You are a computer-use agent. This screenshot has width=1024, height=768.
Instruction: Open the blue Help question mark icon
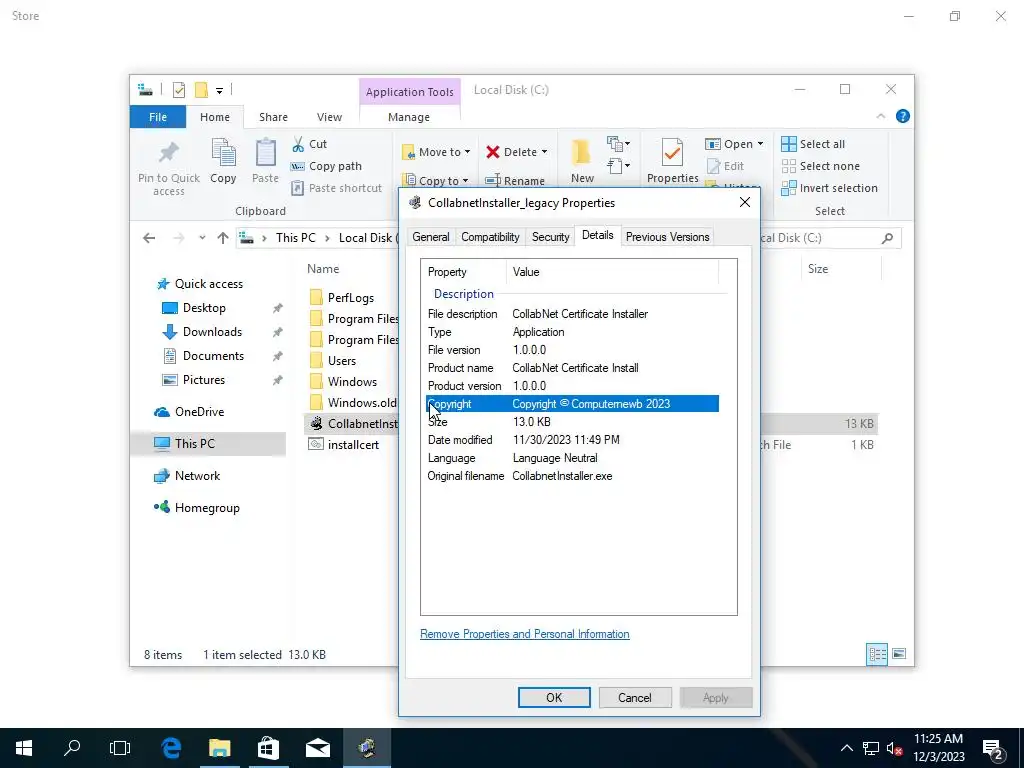903,116
